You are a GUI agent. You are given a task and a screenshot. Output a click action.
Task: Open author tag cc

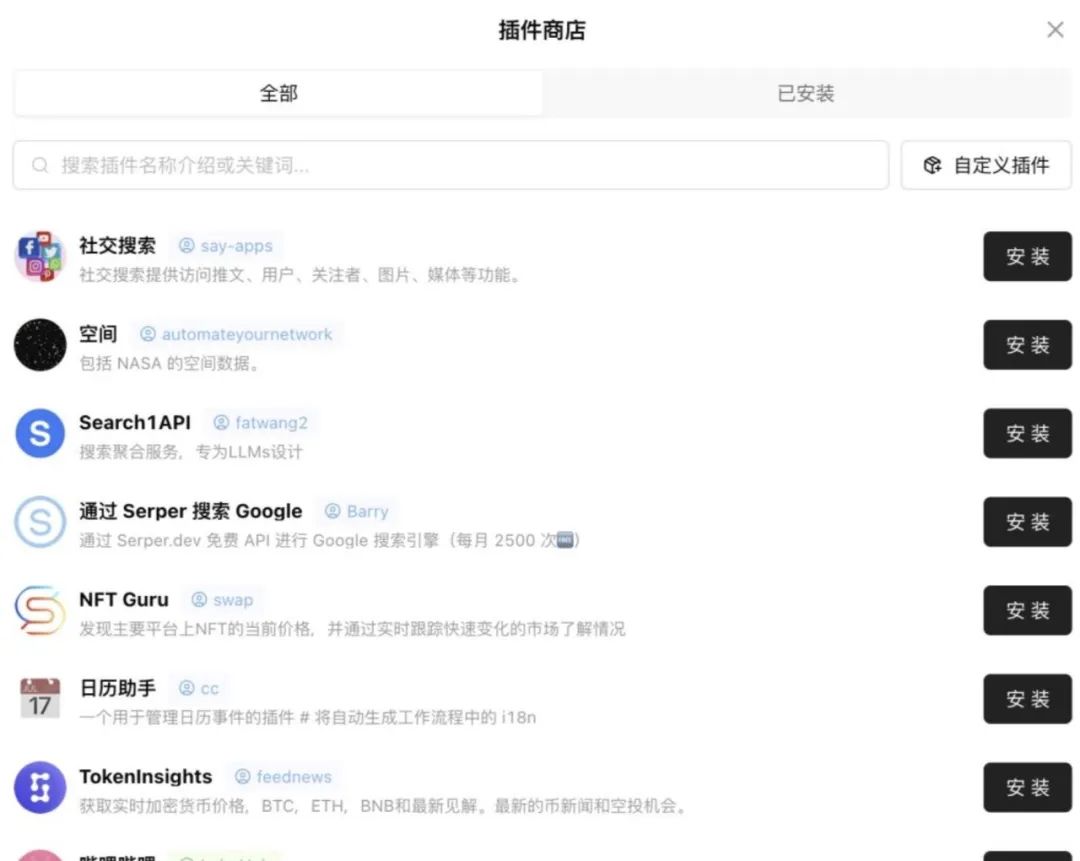[198, 688]
